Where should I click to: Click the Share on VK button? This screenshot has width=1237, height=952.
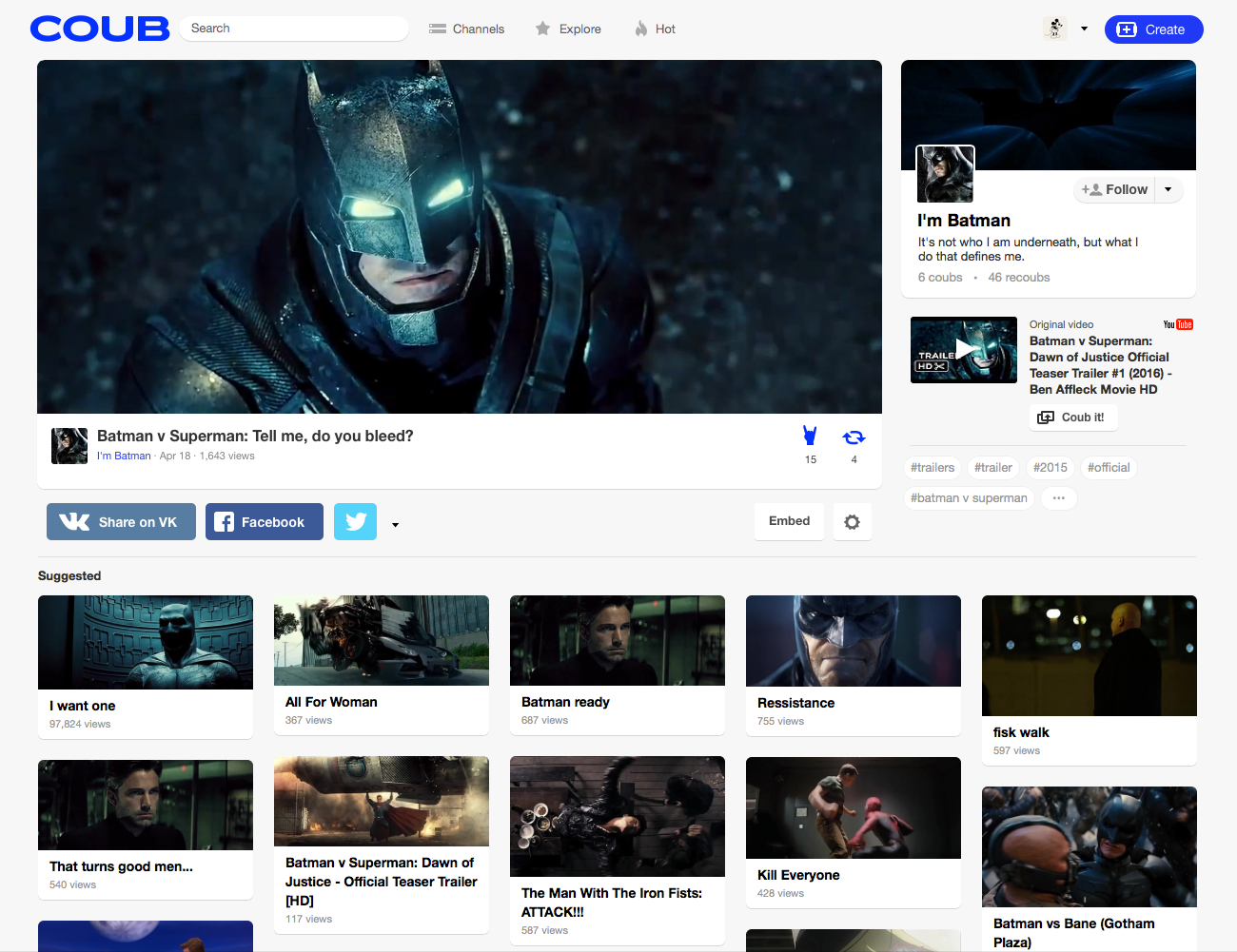tap(121, 521)
